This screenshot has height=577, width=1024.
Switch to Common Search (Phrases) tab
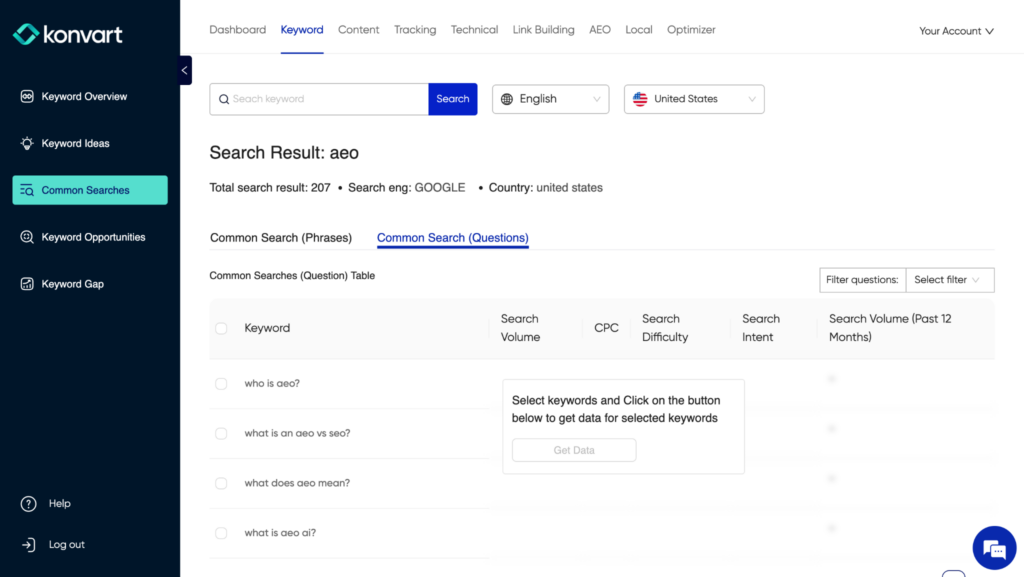click(x=281, y=238)
